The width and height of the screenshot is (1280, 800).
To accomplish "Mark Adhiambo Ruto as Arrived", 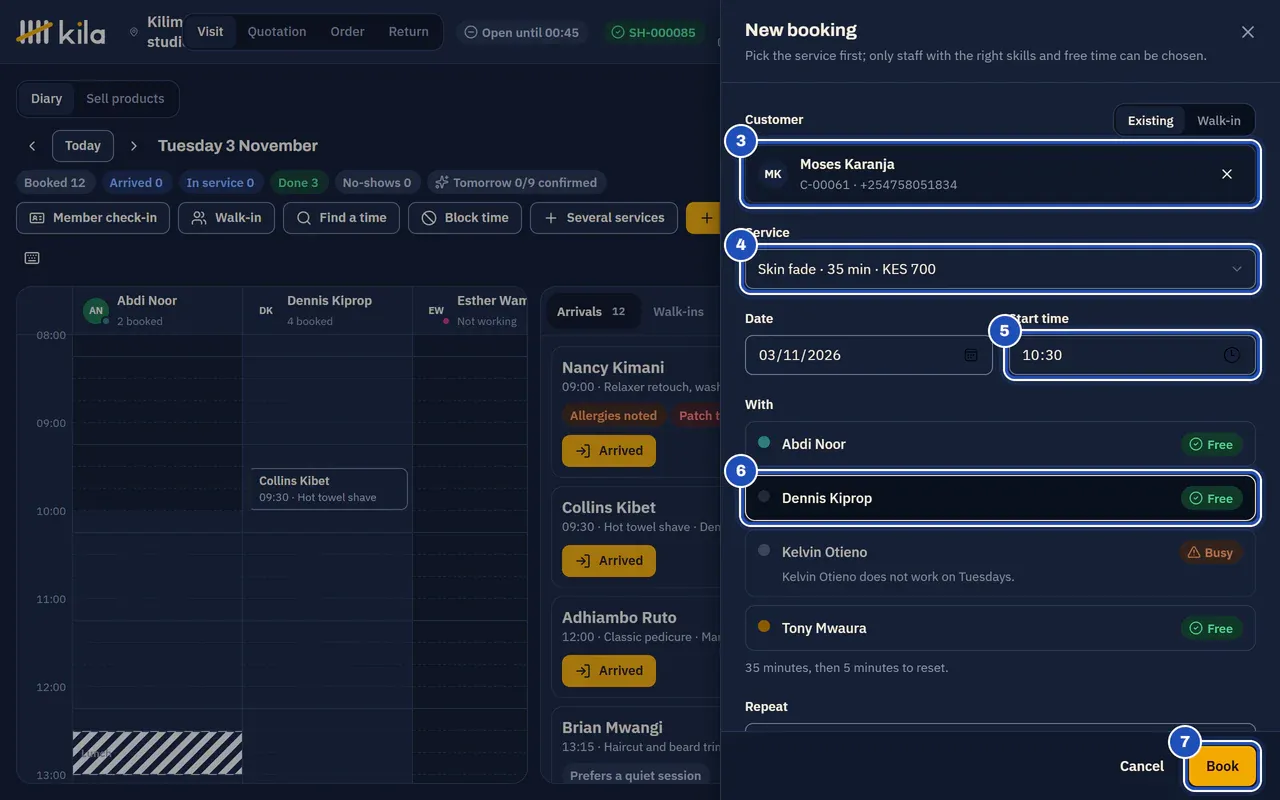I will pos(609,671).
